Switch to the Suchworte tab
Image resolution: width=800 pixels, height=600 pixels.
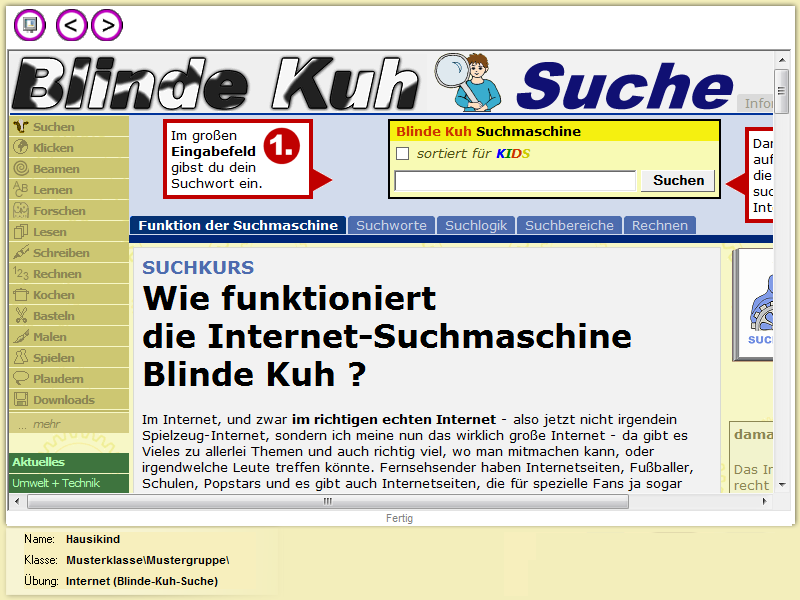[x=391, y=225]
